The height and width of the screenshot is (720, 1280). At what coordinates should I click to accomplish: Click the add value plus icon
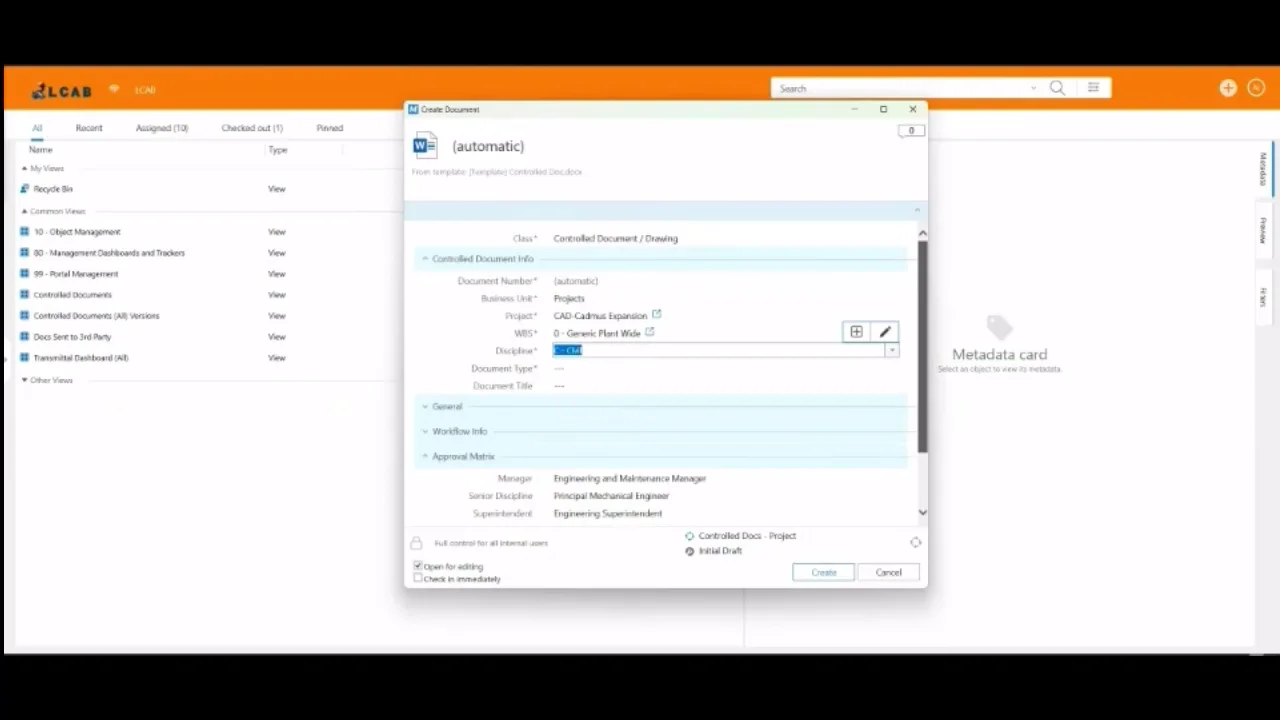point(856,332)
